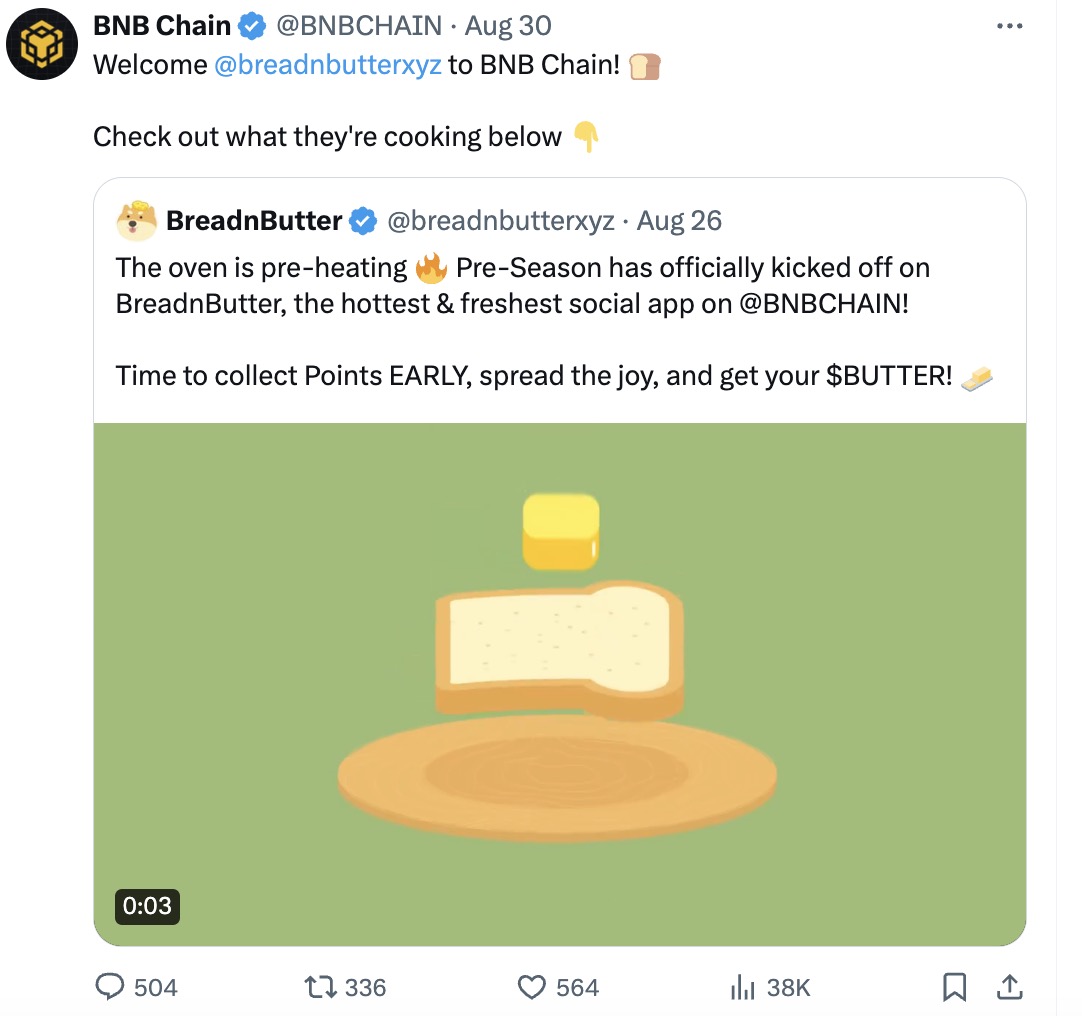The image size is (1082, 1016).
Task: Click the BreadnButter Shiba avatar
Action: 136,220
